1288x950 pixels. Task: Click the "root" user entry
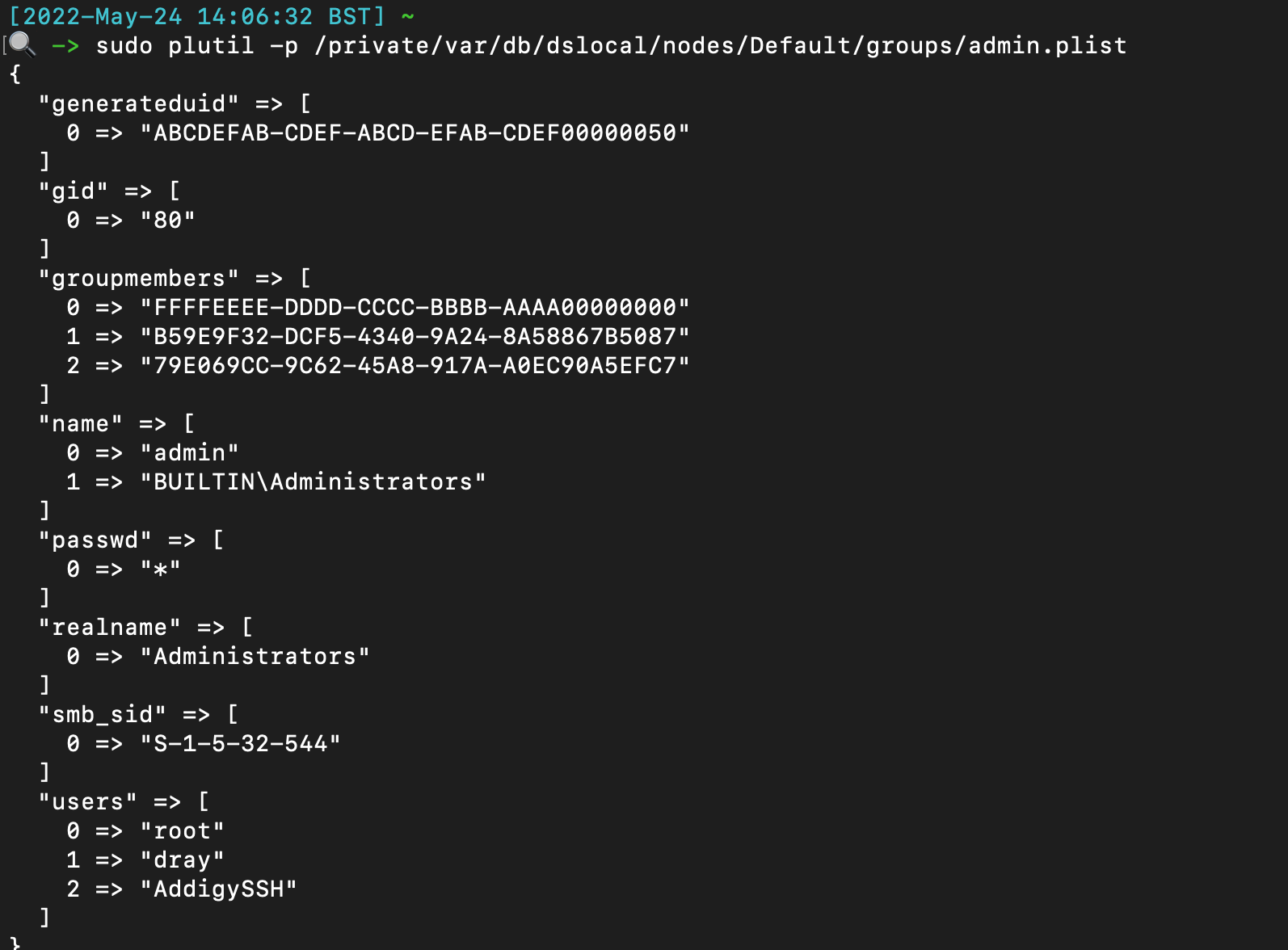182,830
